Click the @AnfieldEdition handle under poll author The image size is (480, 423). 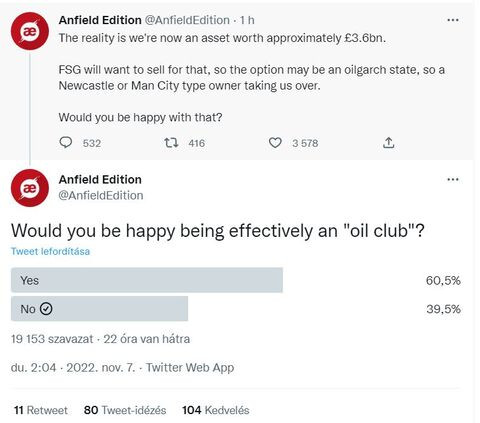tap(101, 195)
